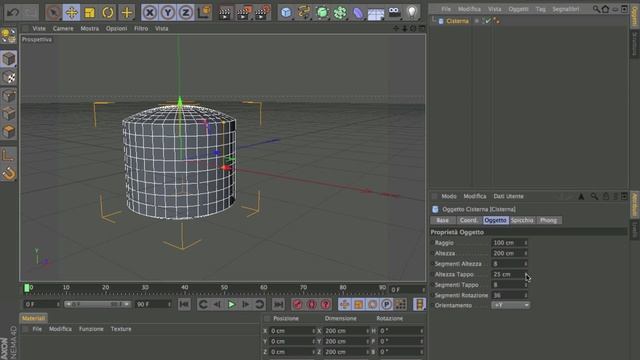The width and height of the screenshot is (640, 360).
Task: Open the Mostra viewport menu
Action: click(x=89, y=29)
